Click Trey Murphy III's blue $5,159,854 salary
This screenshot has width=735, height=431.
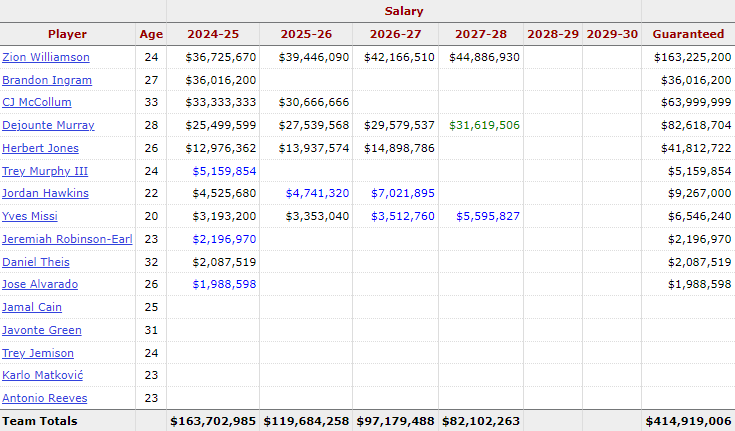click(x=224, y=171)
